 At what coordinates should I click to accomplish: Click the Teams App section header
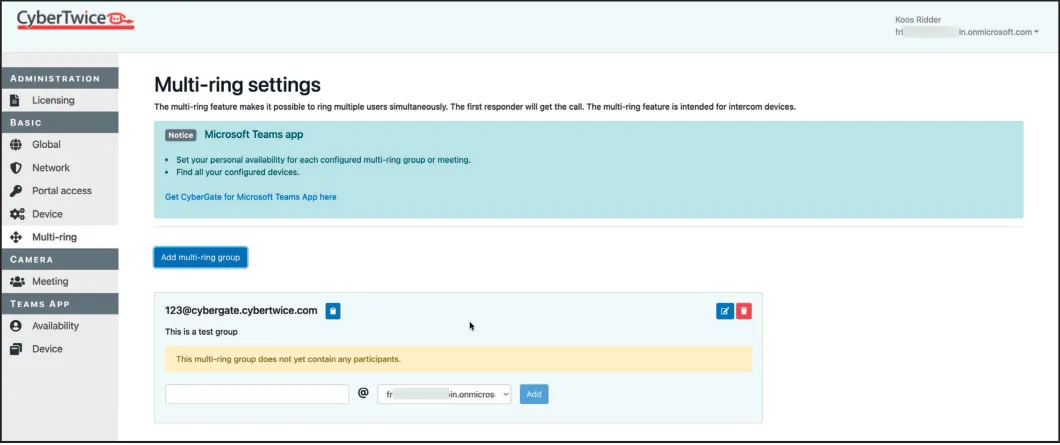[59, 304]
